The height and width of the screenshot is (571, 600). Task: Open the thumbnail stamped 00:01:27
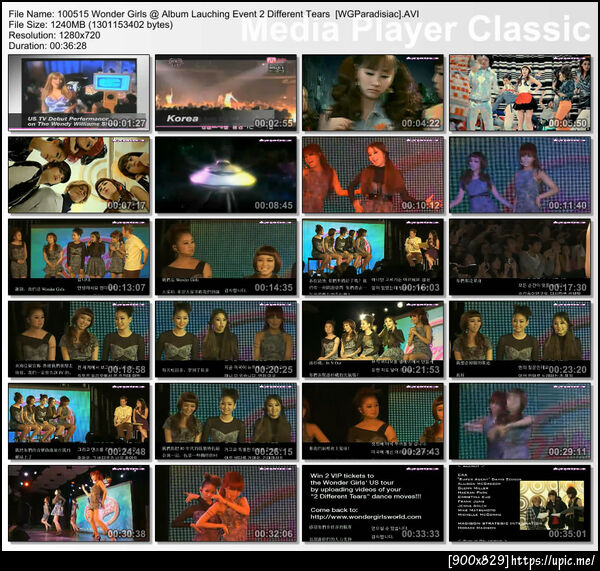[x=79, y=93]
